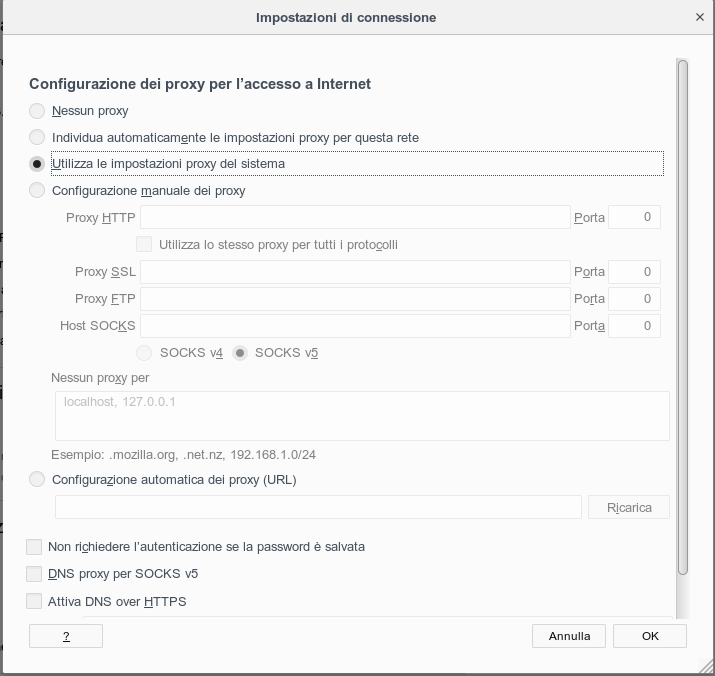Click the Proxy FTP address field
715x676 pixels.
355,299
